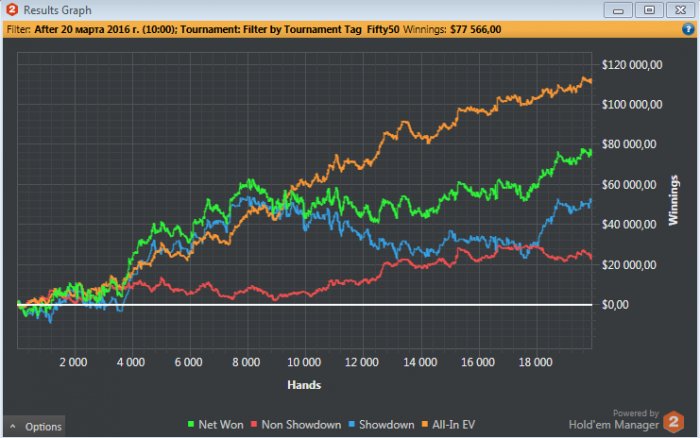Minimize the Results Graph window
The width and height of the screenshot is (700, 438).
(618, 10)
